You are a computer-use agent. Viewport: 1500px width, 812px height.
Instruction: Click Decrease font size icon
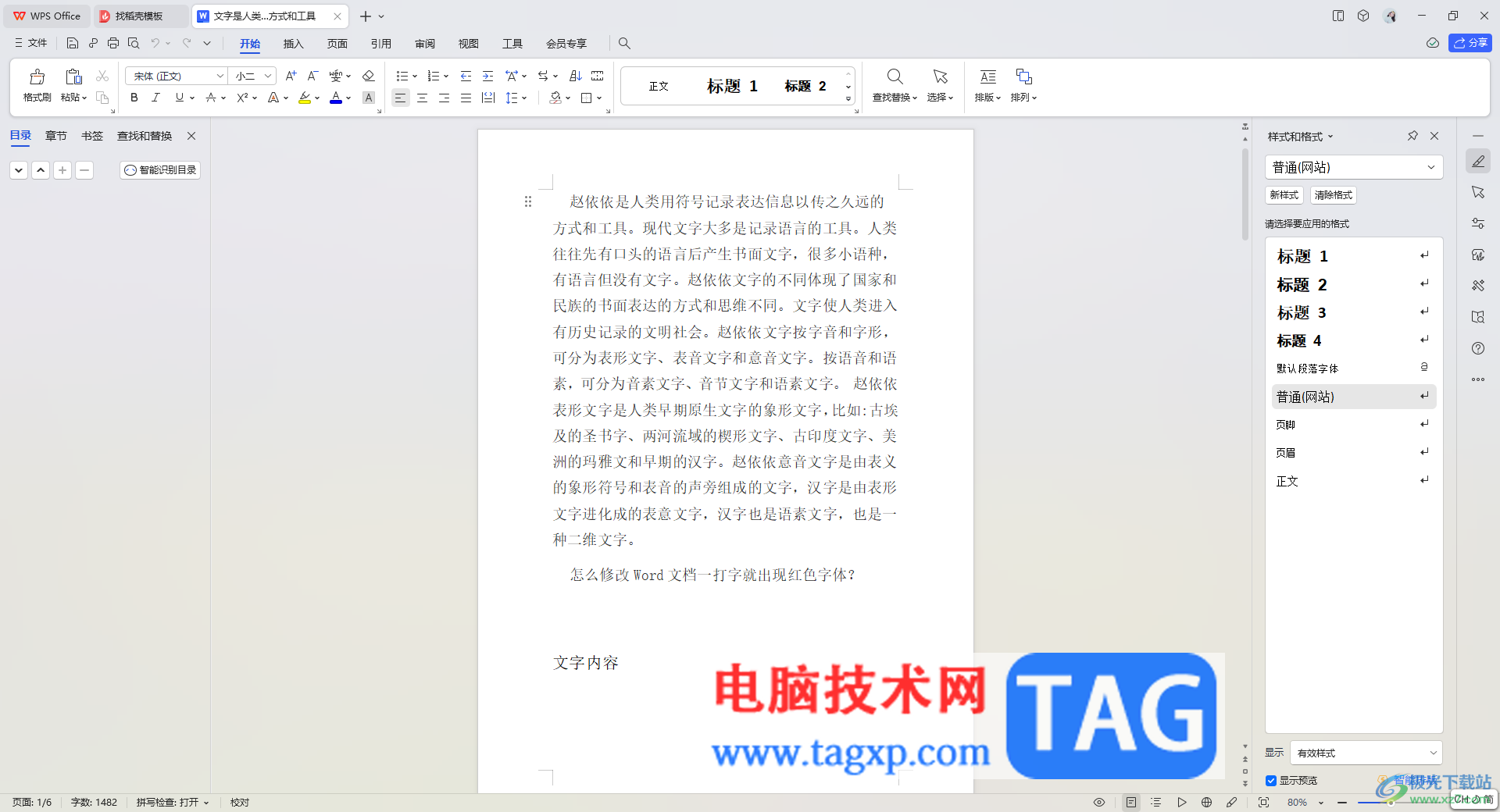pyautogui.click(x=312, y=76)
